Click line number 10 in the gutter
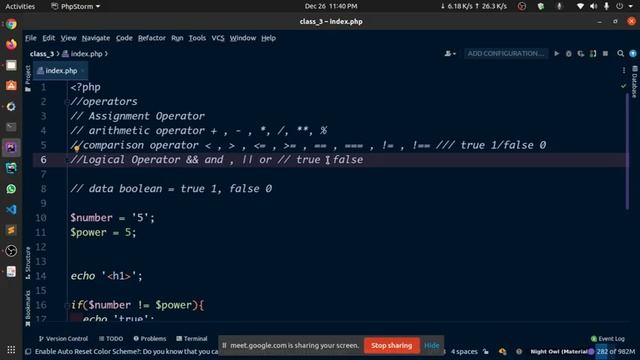 41,218
